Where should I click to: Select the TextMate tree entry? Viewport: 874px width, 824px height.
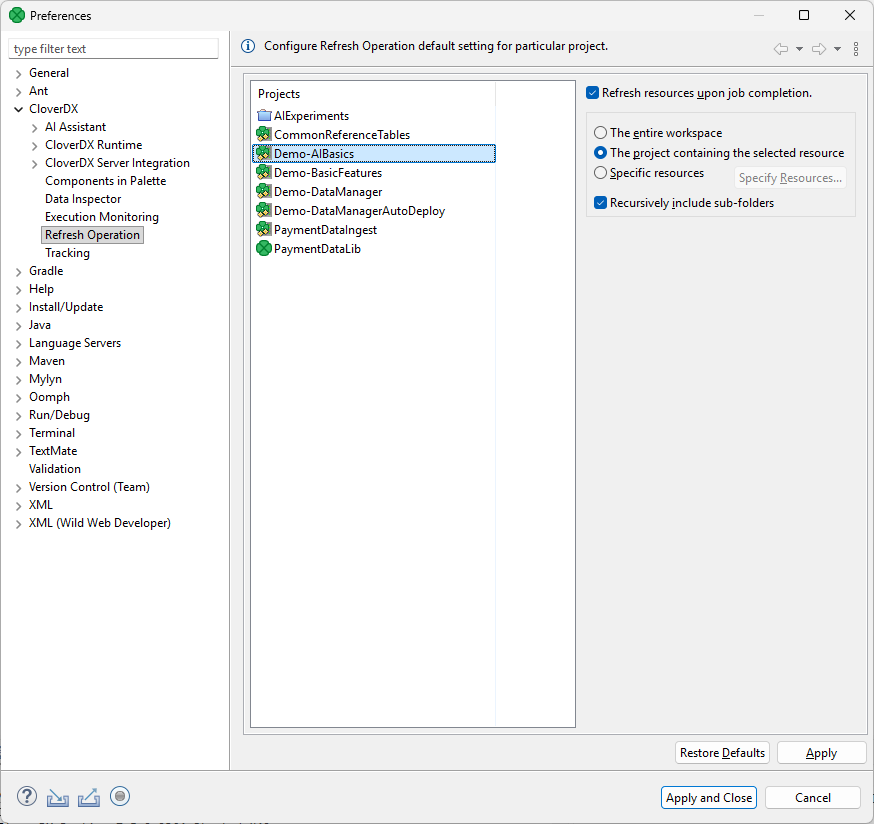point(53,451)
